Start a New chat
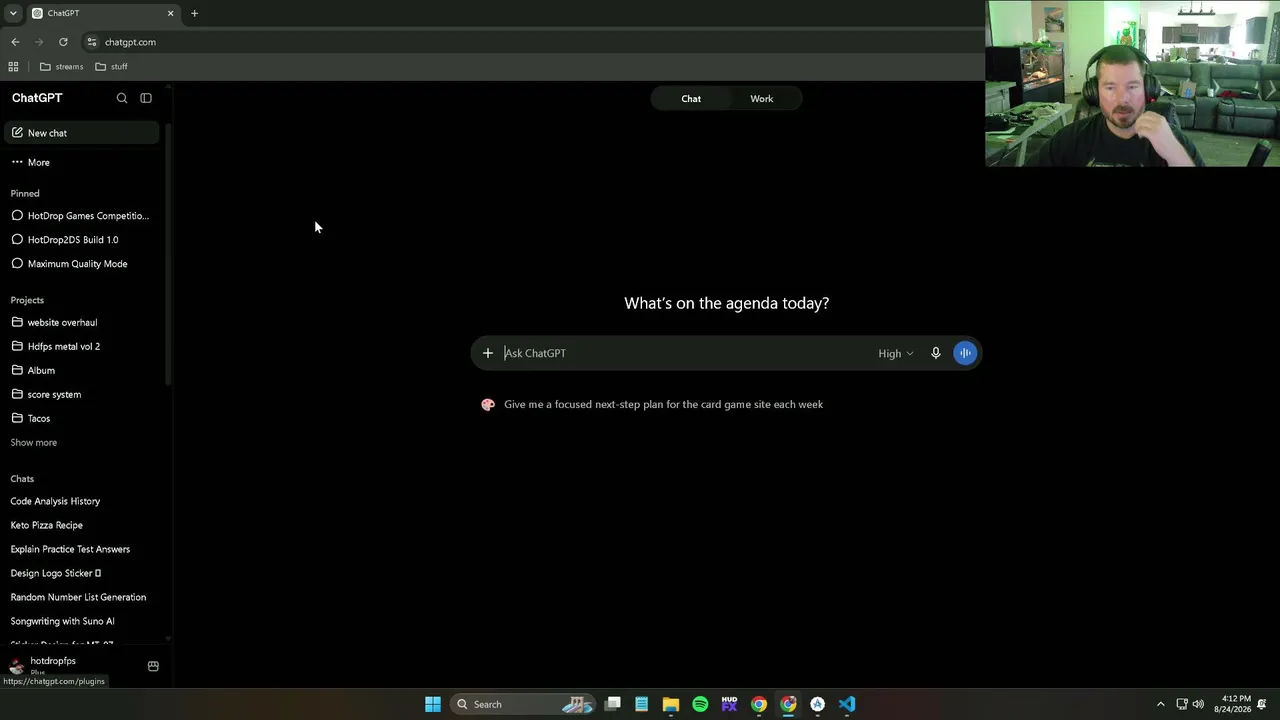Viewport: 1280px width, 720px height. click(x=82, y=133)
